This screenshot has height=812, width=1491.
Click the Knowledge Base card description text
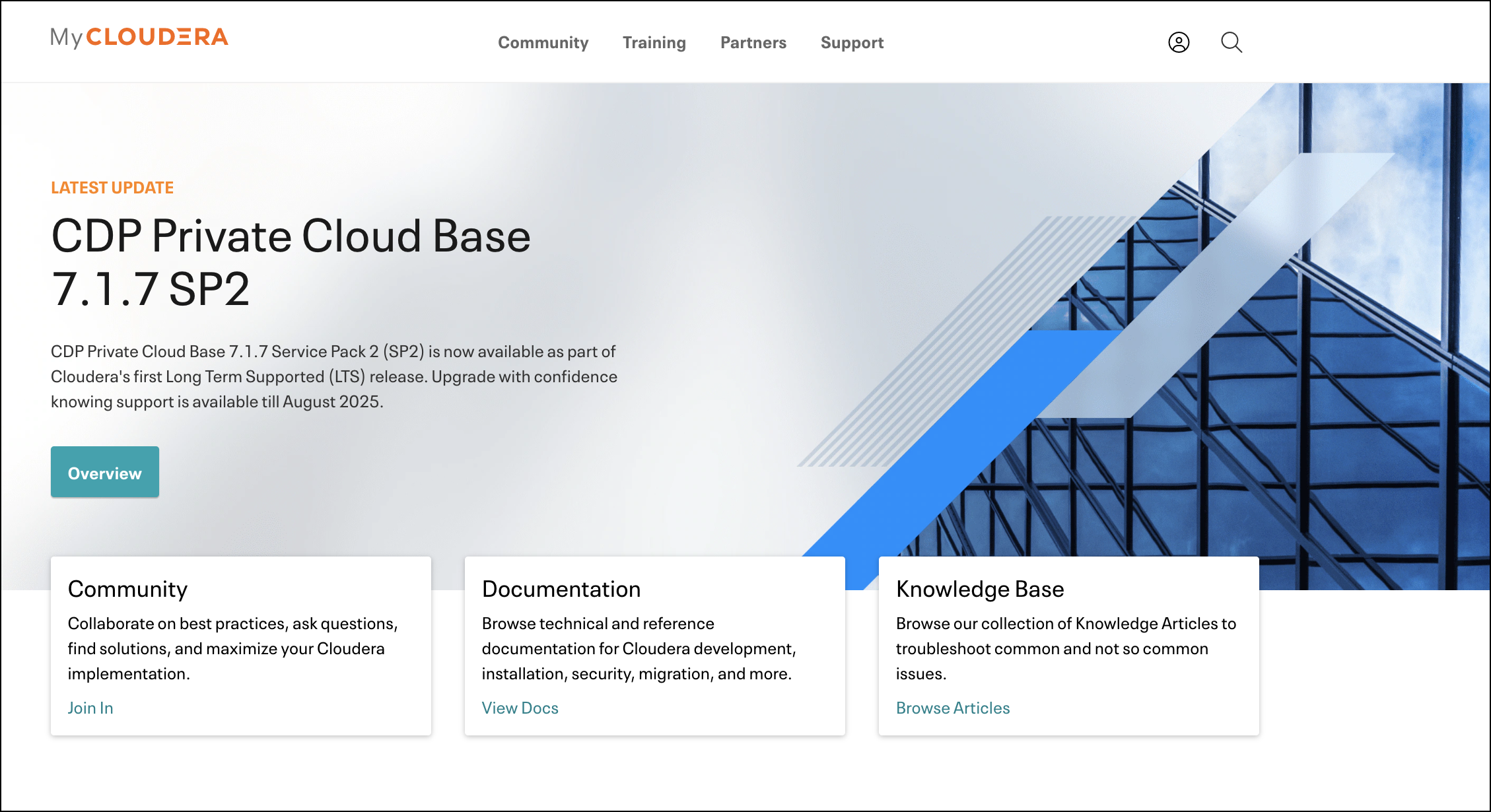1065,648
